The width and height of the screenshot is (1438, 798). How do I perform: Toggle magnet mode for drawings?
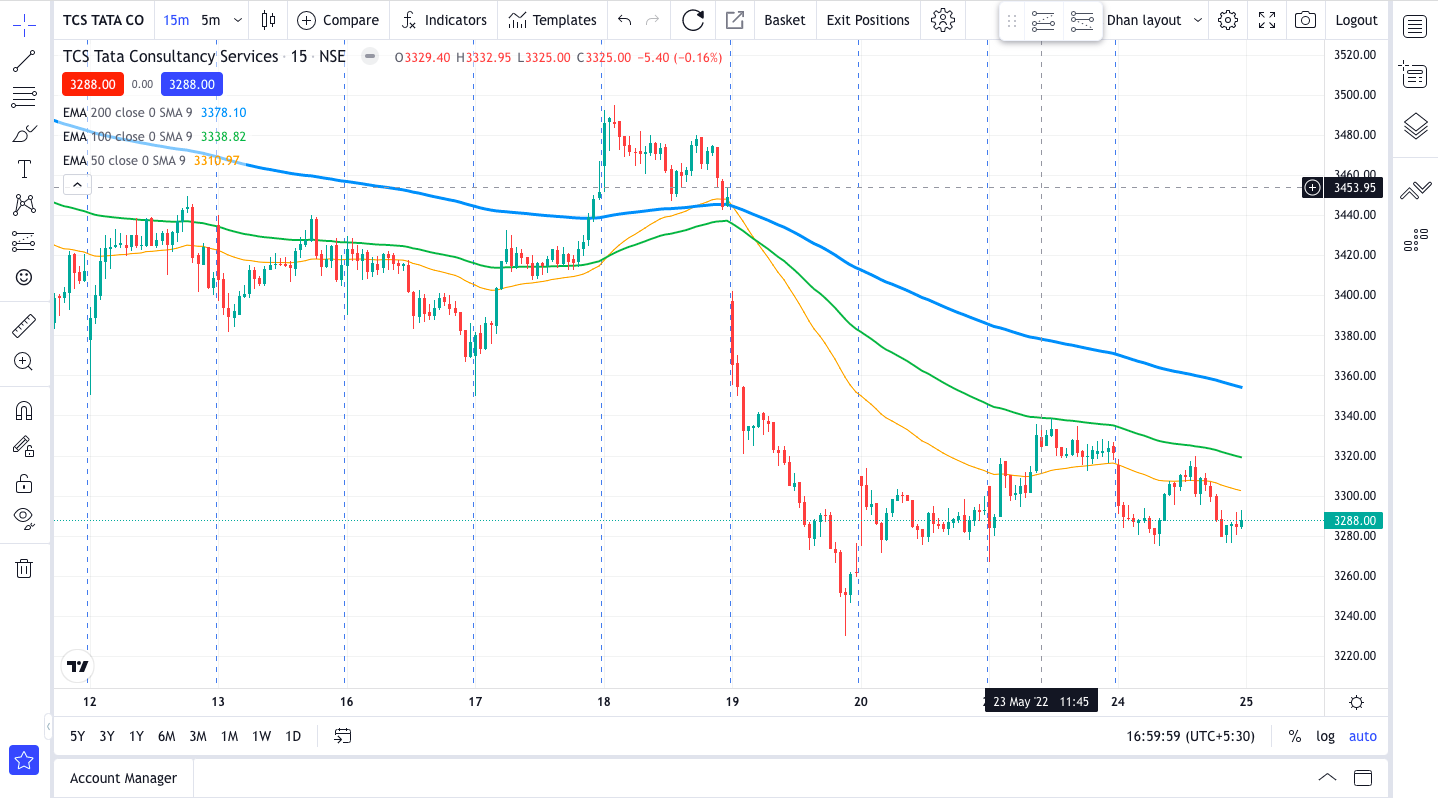[x=24, y=410]
